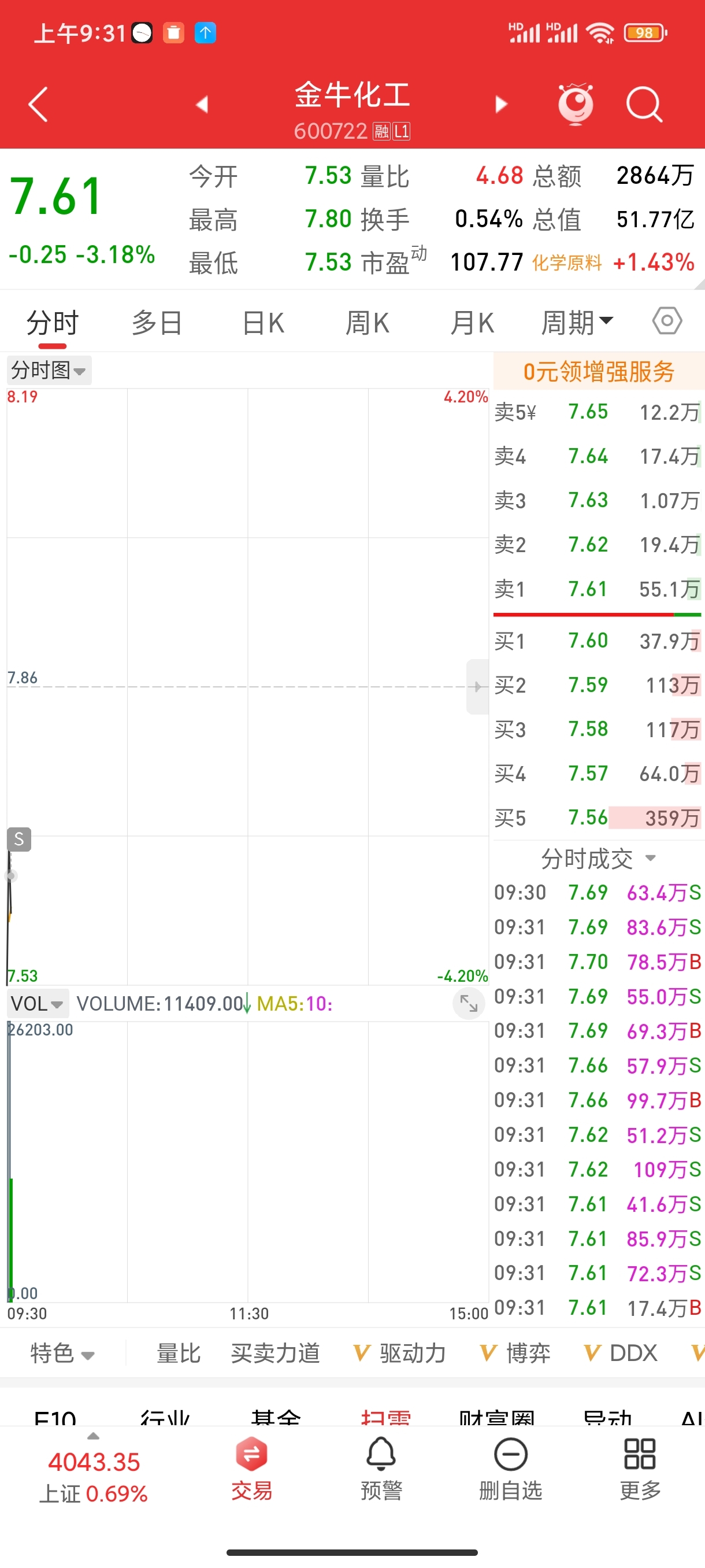705x1568 pixels.
Task: Go to next stock with right triangle
Action: point(501,105)
